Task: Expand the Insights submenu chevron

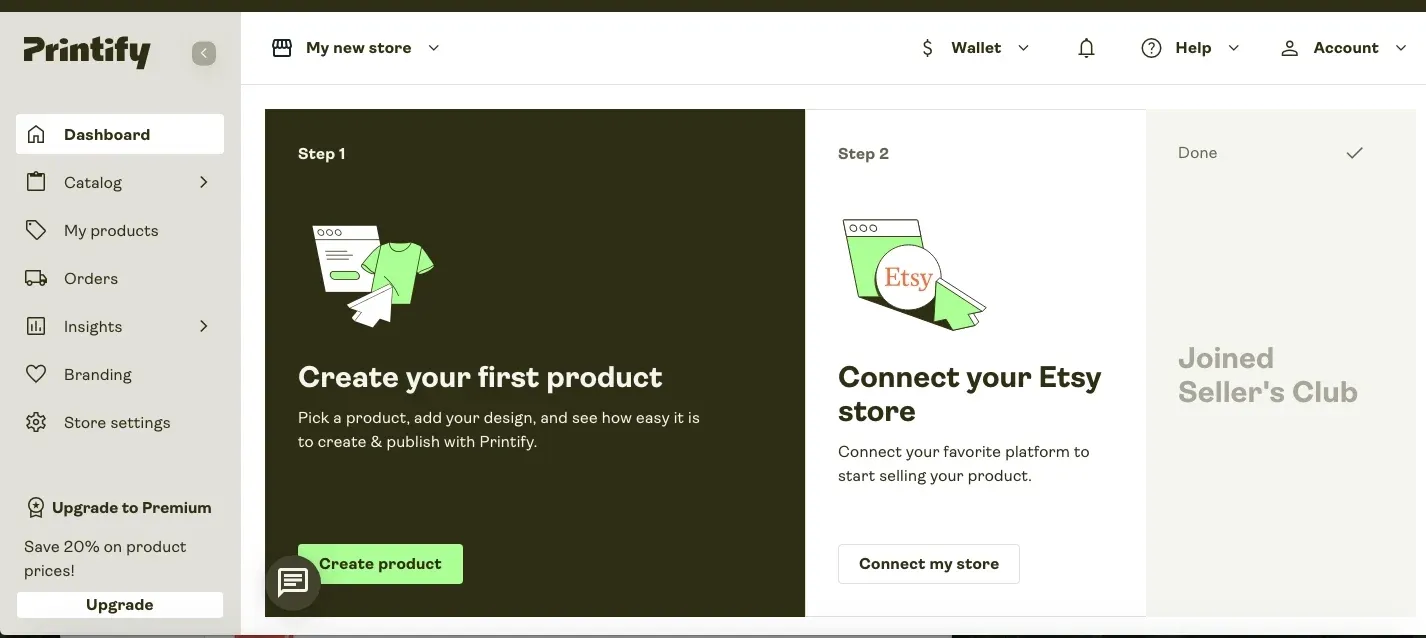Action: pos(204,326)
